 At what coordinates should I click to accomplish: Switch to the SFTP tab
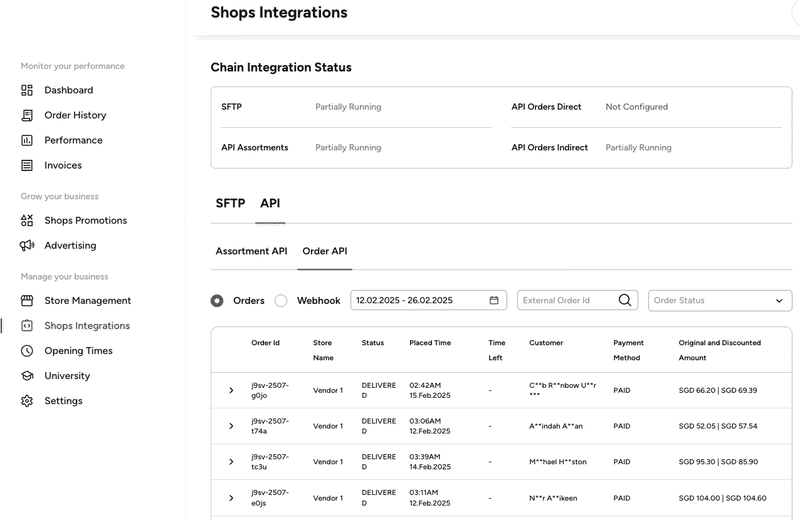[x=230, y=203]
